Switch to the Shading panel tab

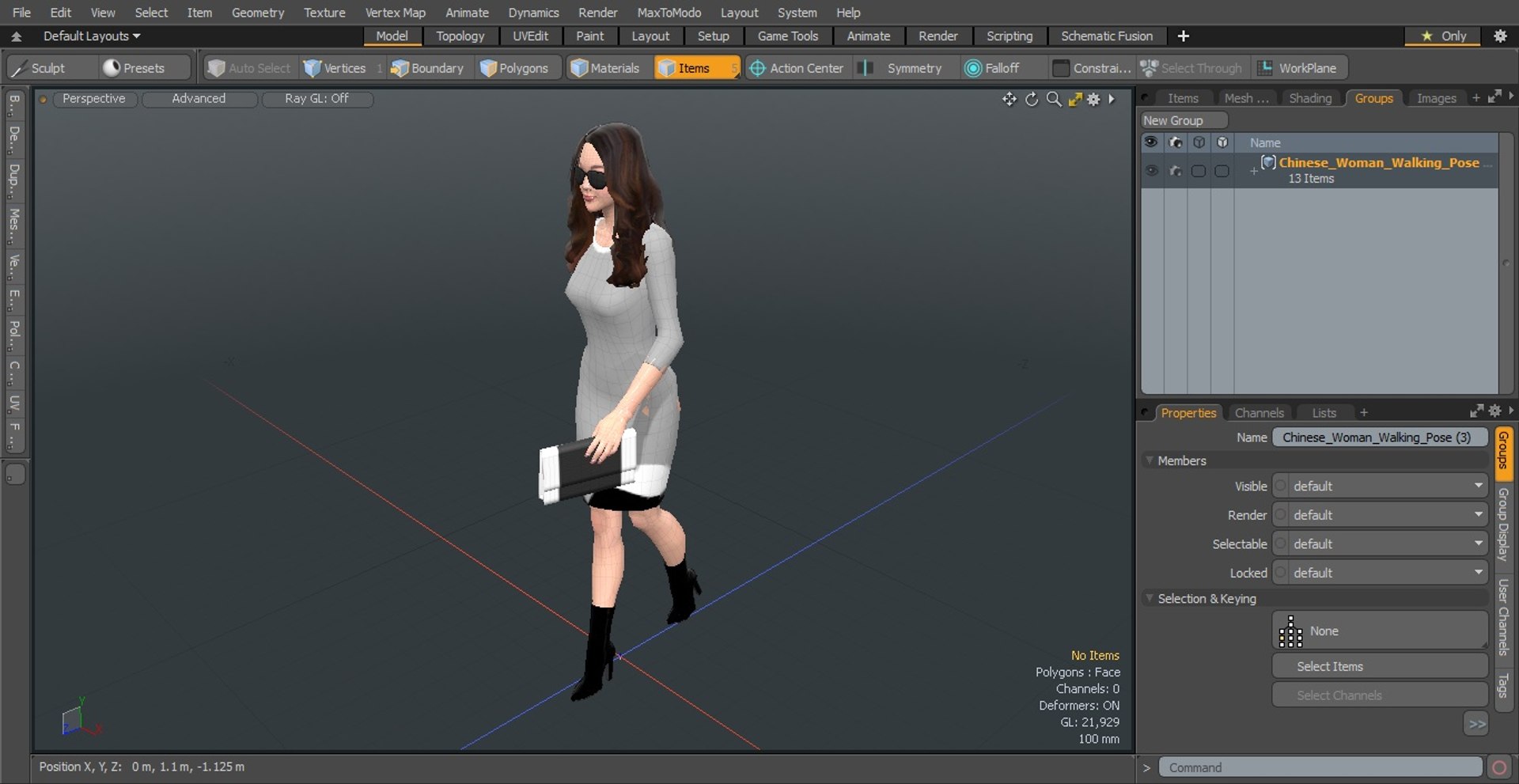[x=1310, y=98]
